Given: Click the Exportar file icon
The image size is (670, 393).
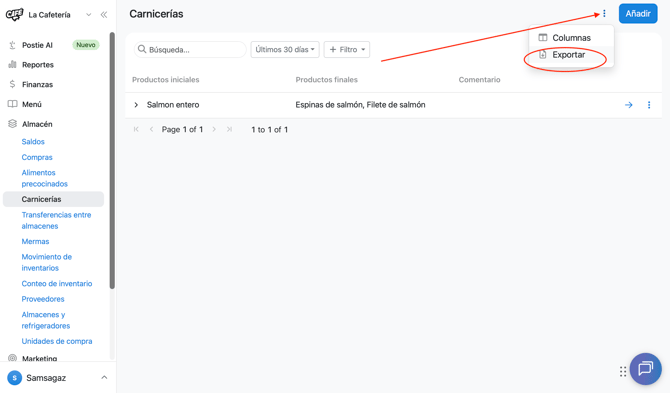Looking at the screenshot, I should (x=543, y=55).
